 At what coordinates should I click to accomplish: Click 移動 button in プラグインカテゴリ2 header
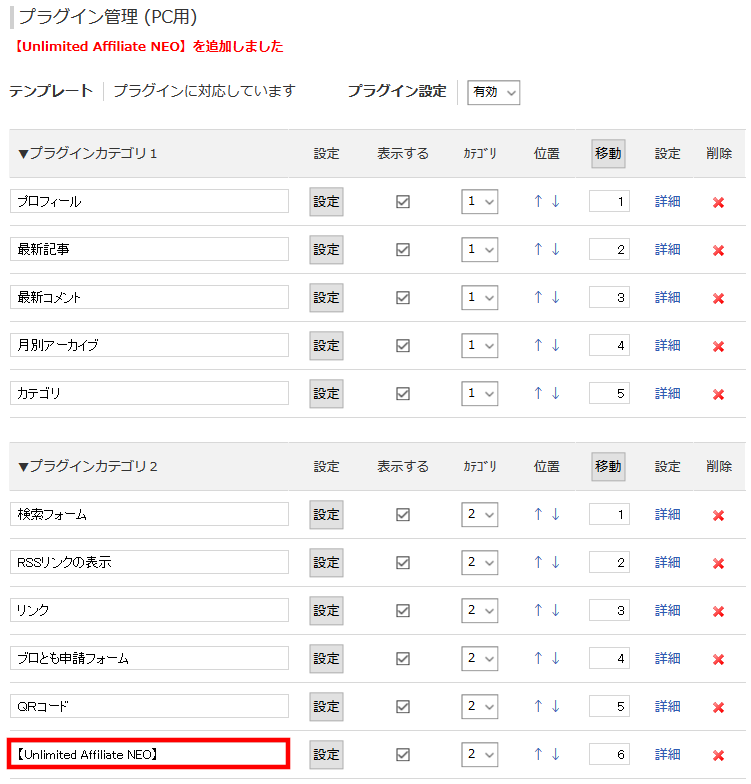[x=608, y=466]
